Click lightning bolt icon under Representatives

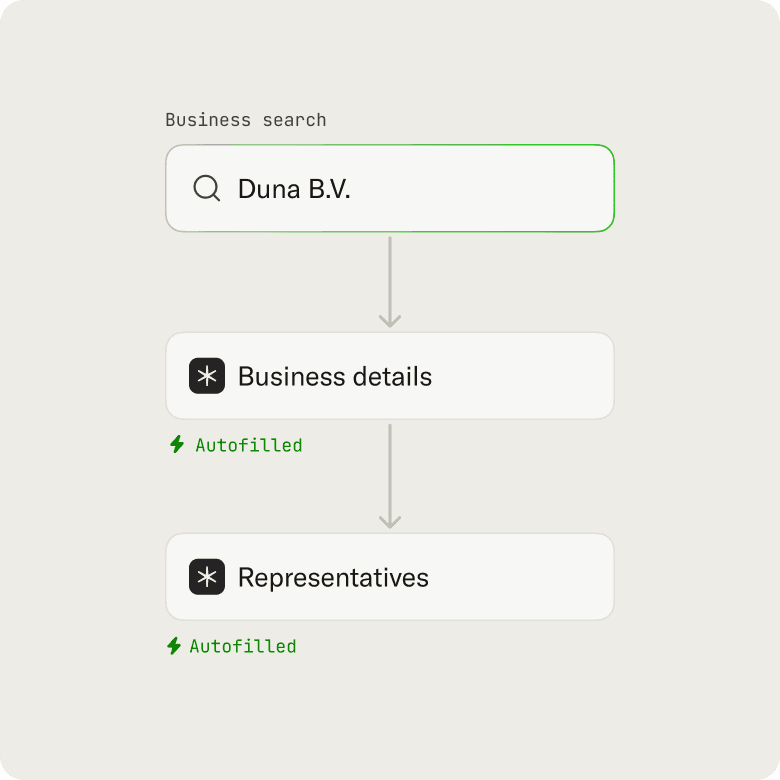click(174, 646)
